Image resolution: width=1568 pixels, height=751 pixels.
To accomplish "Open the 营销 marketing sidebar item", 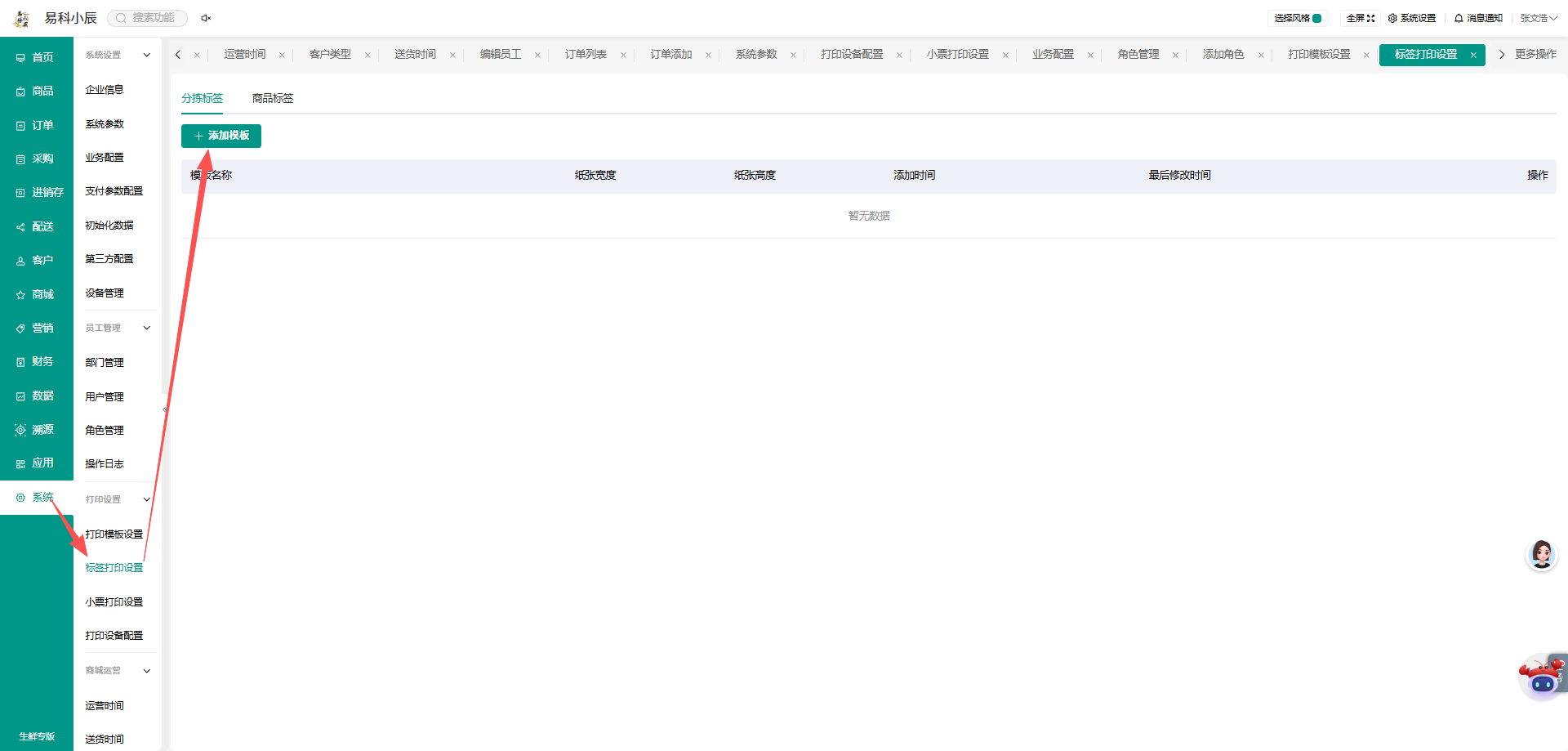I will [36, 328].
